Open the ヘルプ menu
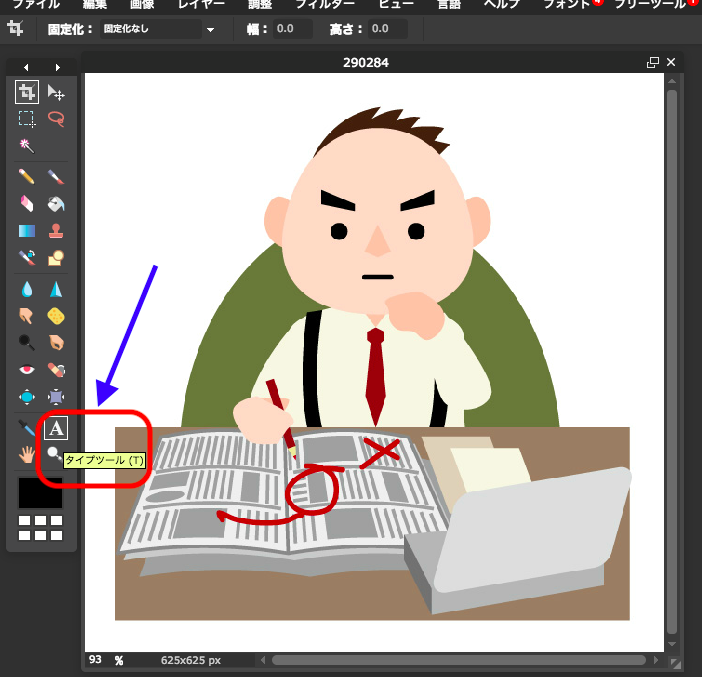 502,4
